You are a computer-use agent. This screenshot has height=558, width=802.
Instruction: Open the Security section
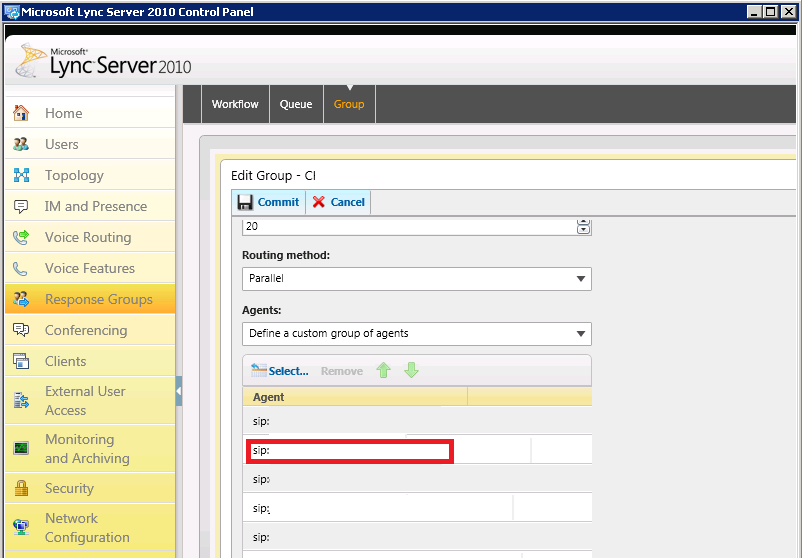[90, 488]
